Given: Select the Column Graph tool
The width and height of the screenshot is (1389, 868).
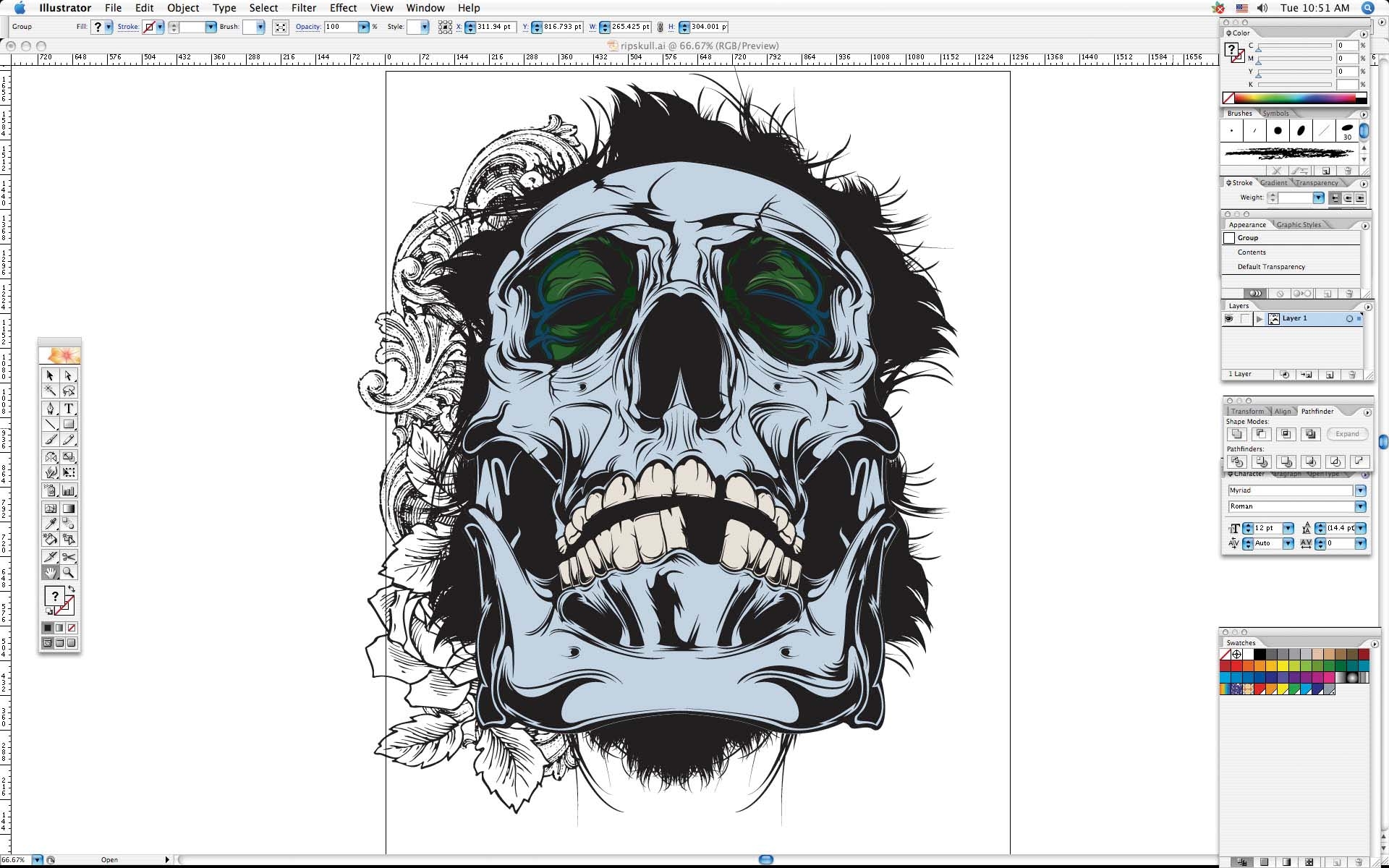Looking at the screenshot, I should [x=69, y=490].
